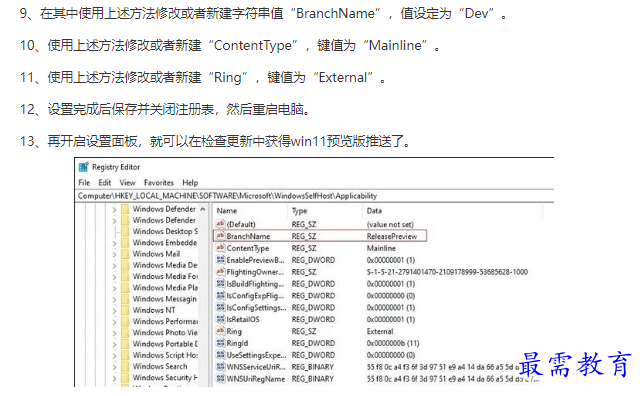Expand the Windows Script Ho tree node

(114, 355)
